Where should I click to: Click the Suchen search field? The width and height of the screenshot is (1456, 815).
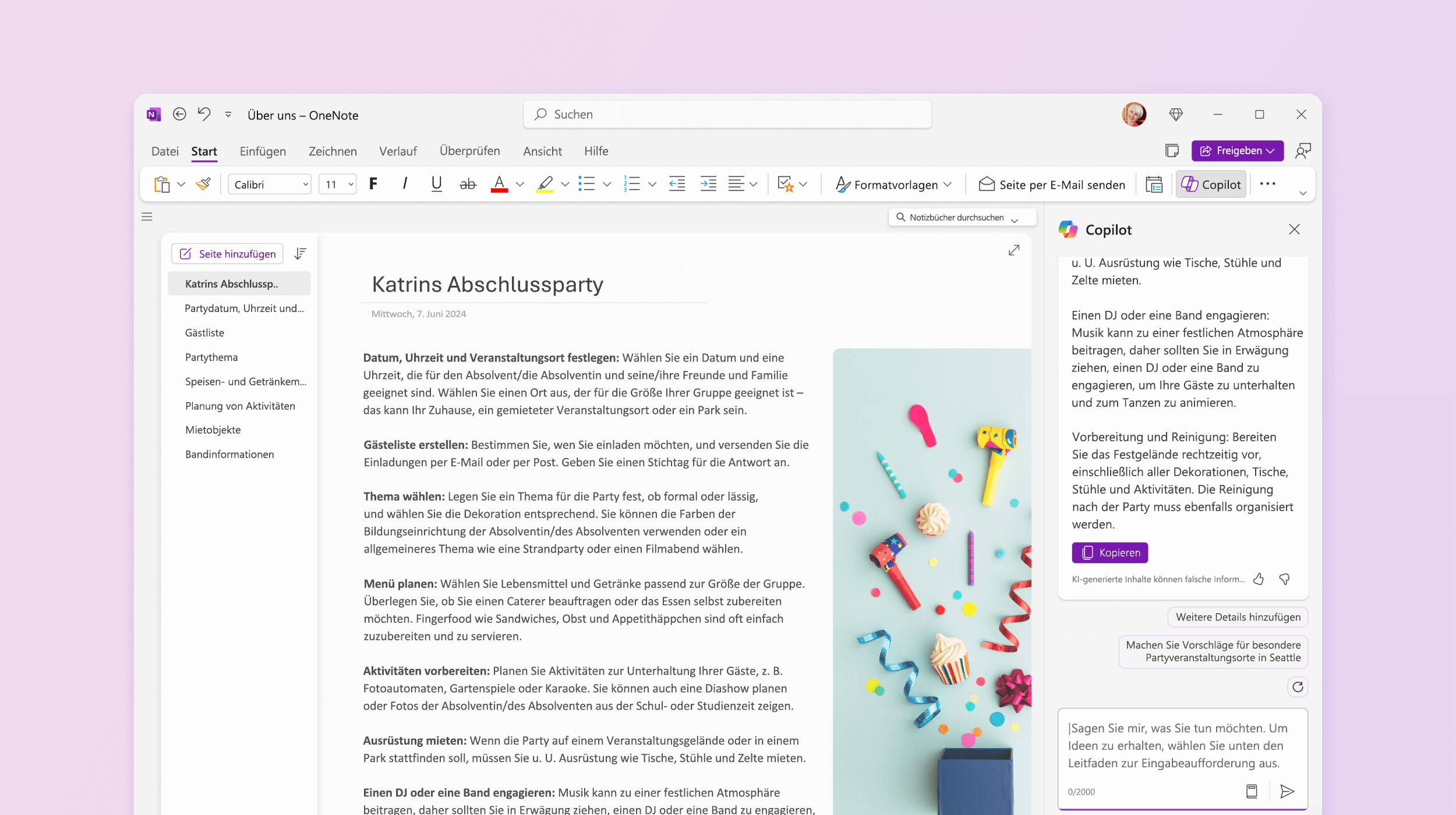click(727, 114)
